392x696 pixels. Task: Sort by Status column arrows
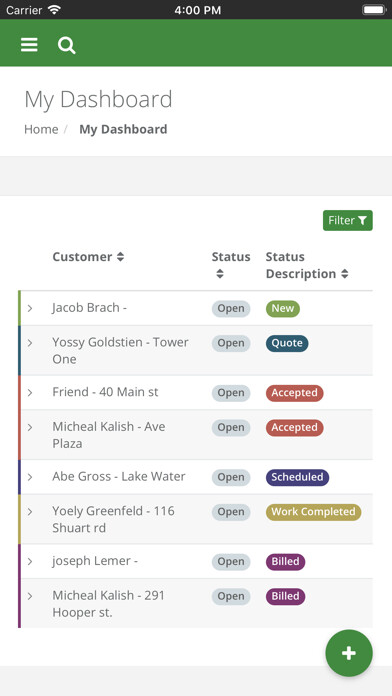click(x=220, y=274)
